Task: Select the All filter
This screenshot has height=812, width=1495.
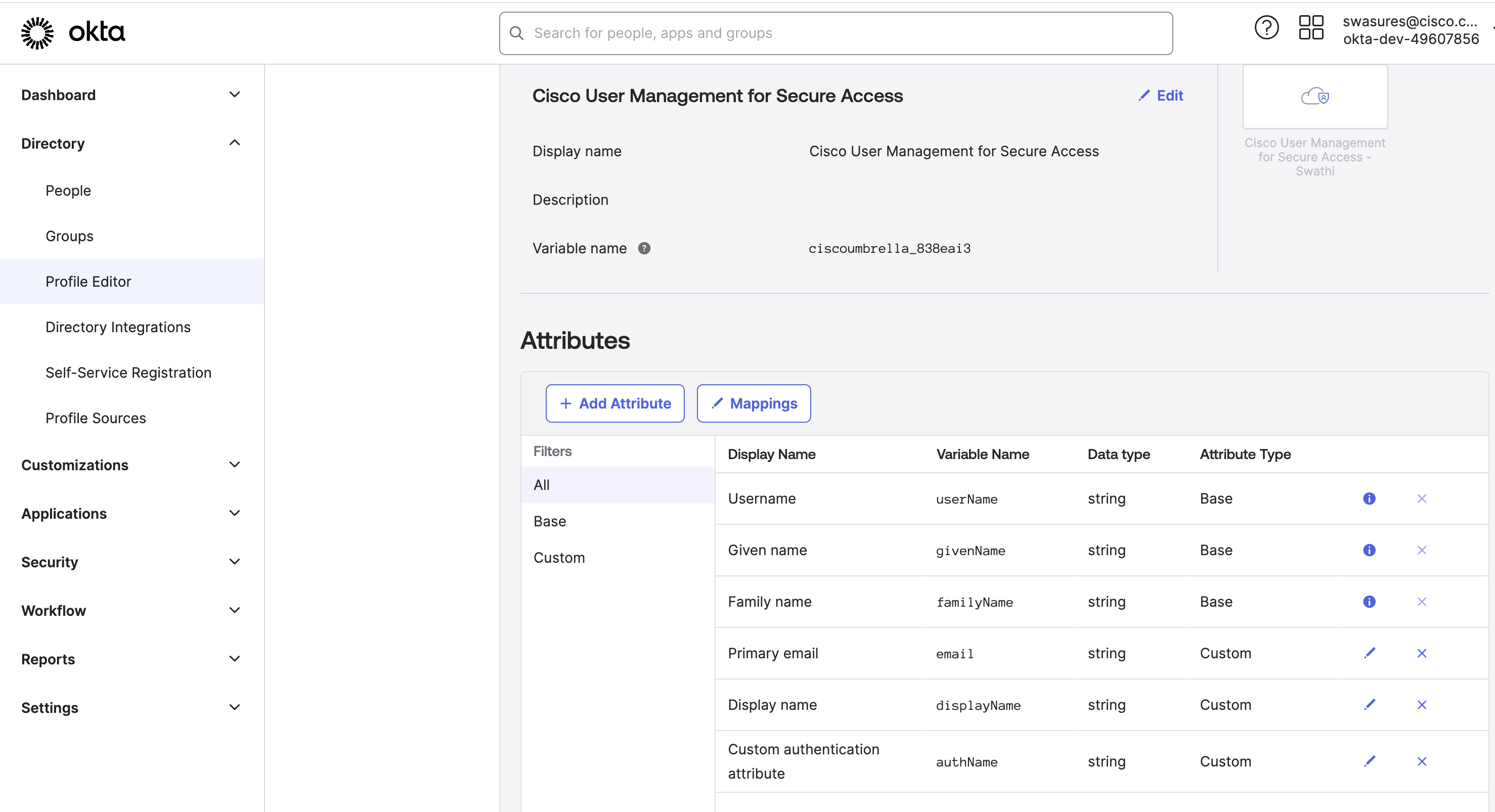Action: coord(618,485)
